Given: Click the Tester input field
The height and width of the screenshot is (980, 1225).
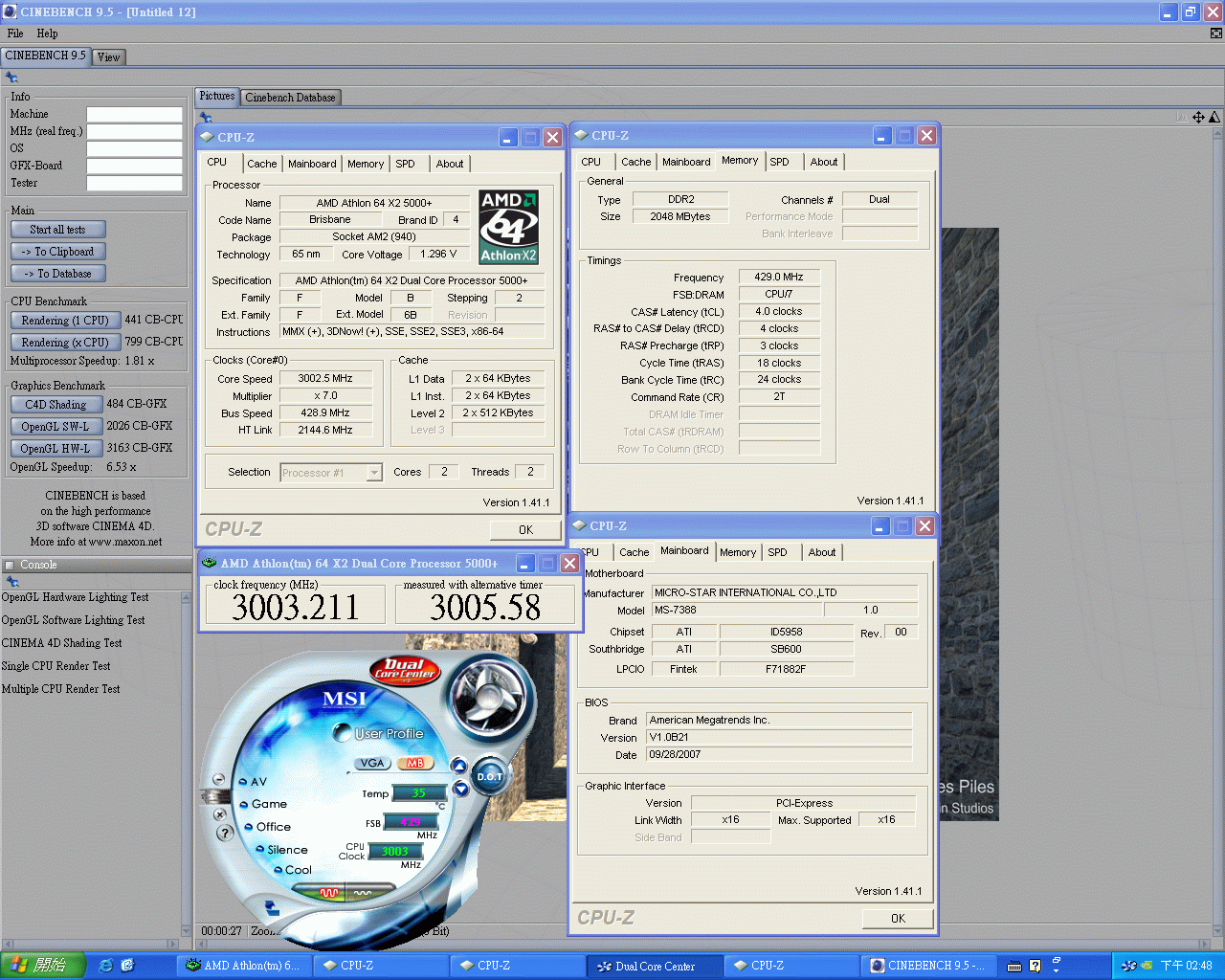Looking at the screenshot, I should (135, 183).
